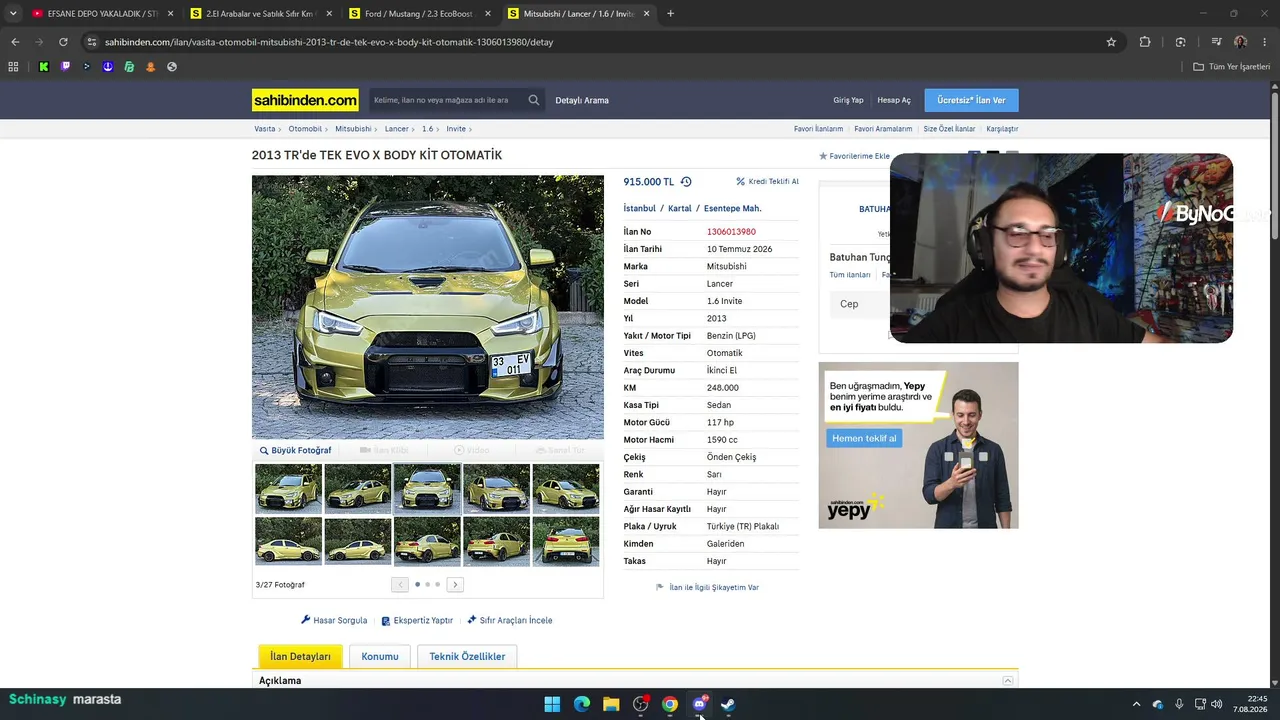Close the Ford Mustang tab
1280x720 pixels.
[488, 14]
